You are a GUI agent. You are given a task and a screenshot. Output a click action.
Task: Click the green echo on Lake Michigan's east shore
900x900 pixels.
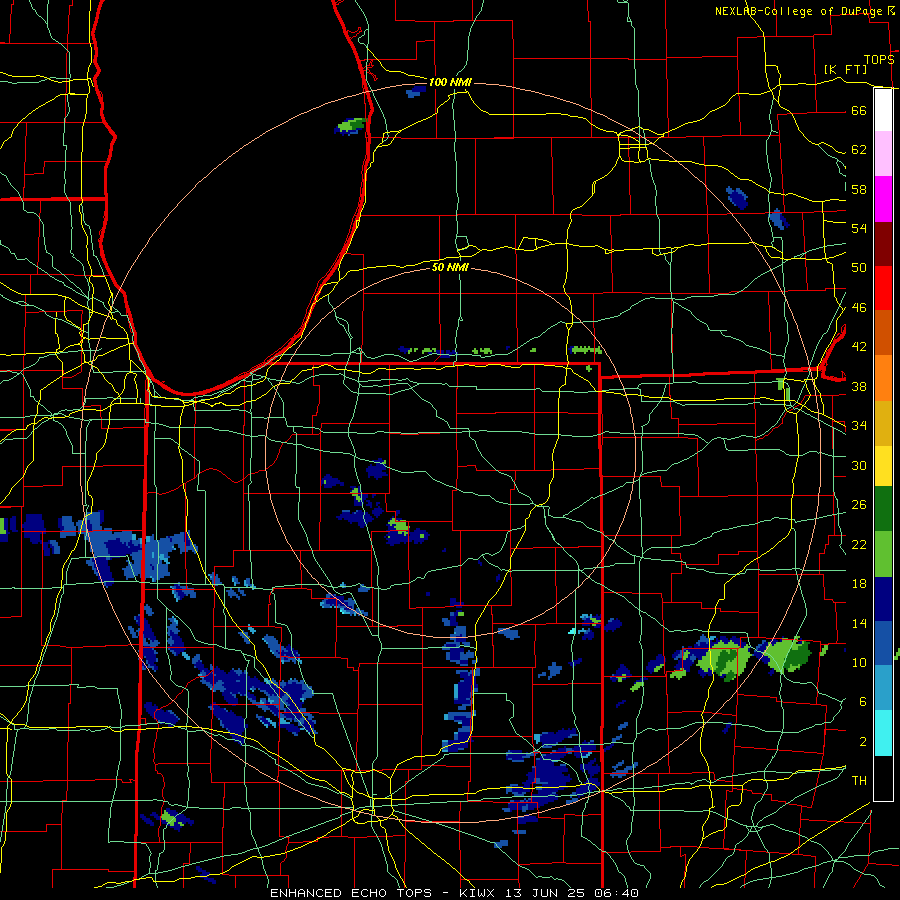pyautogui.click(x=351, y=125)
